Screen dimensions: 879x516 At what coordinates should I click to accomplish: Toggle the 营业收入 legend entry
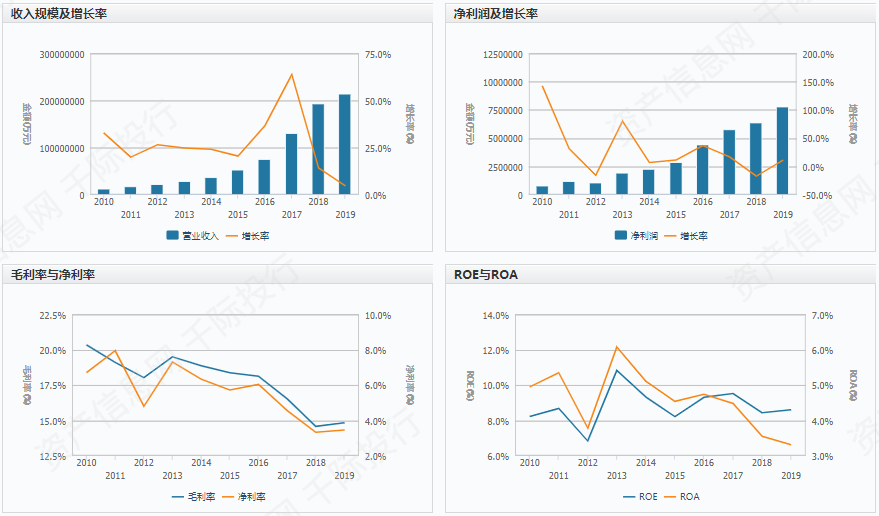click(200, 236)
